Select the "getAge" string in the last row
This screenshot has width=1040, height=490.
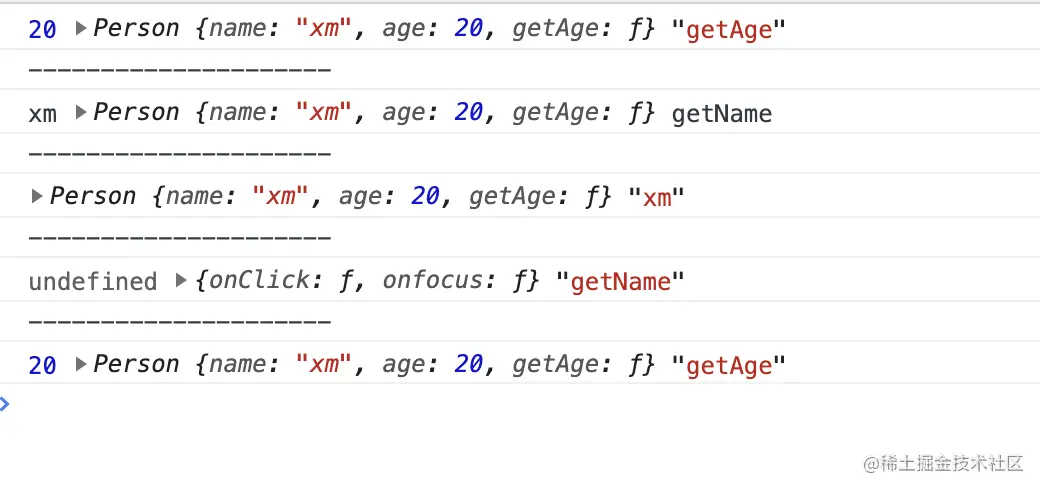click(x=729, y=366)
